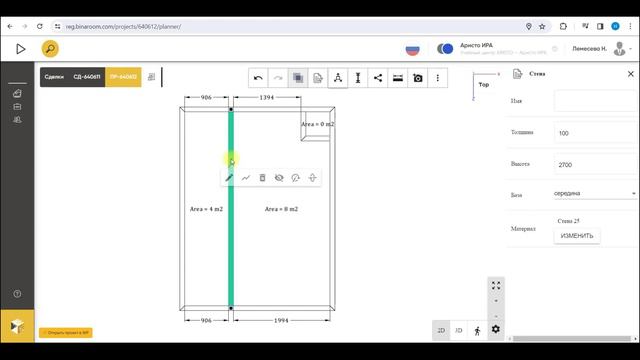
Task: Take a snapshot with camera icon
Action: pyautogui.click(x=418, y=78)
